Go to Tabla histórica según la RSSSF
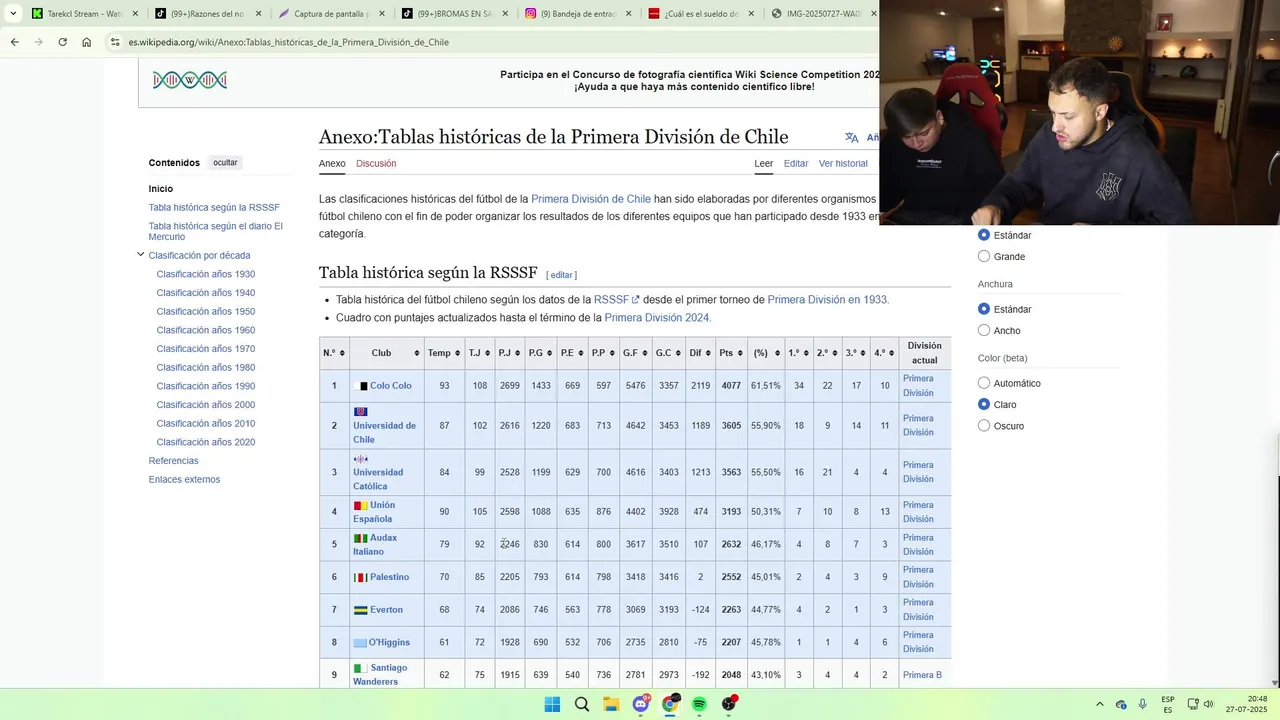Image resolution: width=1280 pixels, height=720 pixels. click(x=214, y=208)
